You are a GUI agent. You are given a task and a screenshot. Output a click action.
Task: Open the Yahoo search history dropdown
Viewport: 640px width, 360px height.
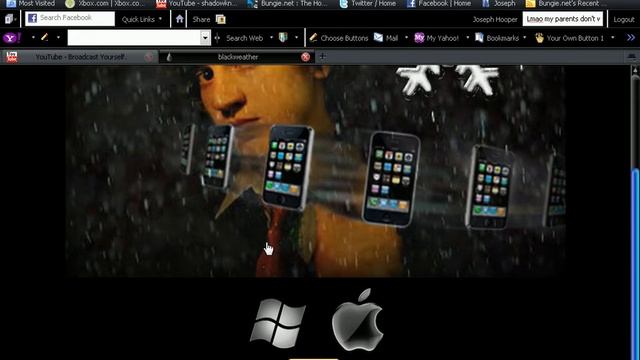point(205,38)
